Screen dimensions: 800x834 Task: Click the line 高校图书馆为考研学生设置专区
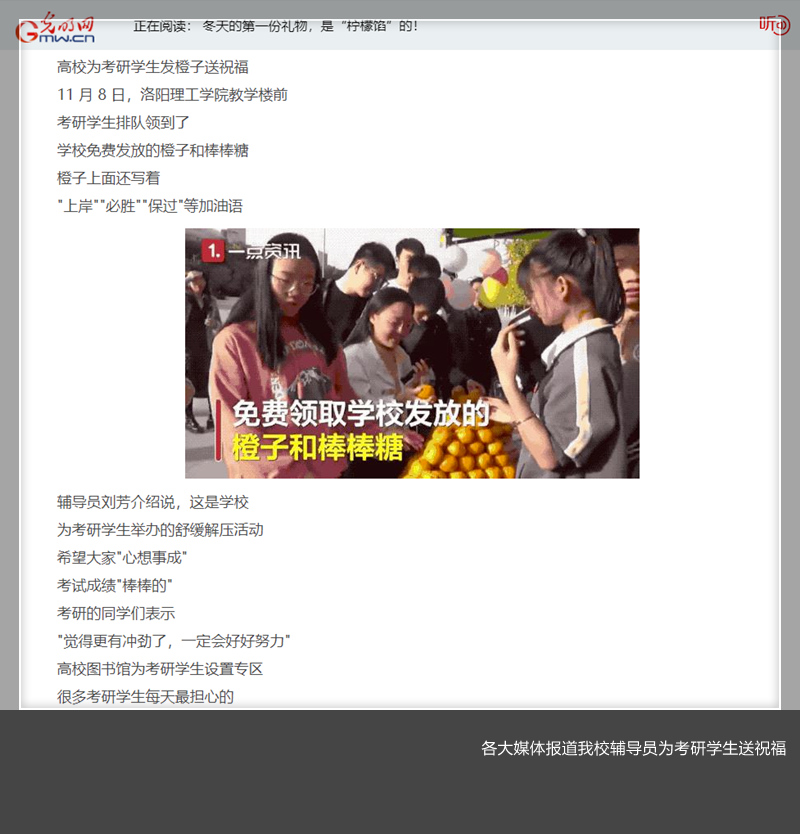[x=160, y=669]
